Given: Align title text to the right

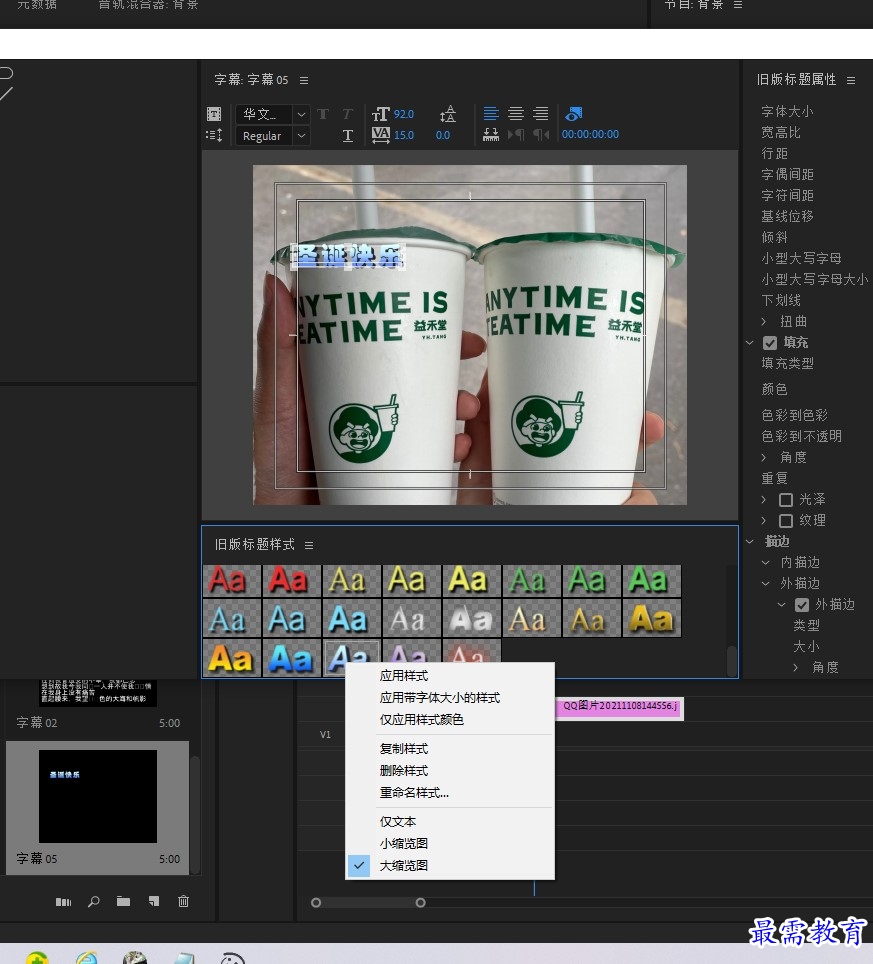Looking at the screenshot, I should tap(540, 114).
